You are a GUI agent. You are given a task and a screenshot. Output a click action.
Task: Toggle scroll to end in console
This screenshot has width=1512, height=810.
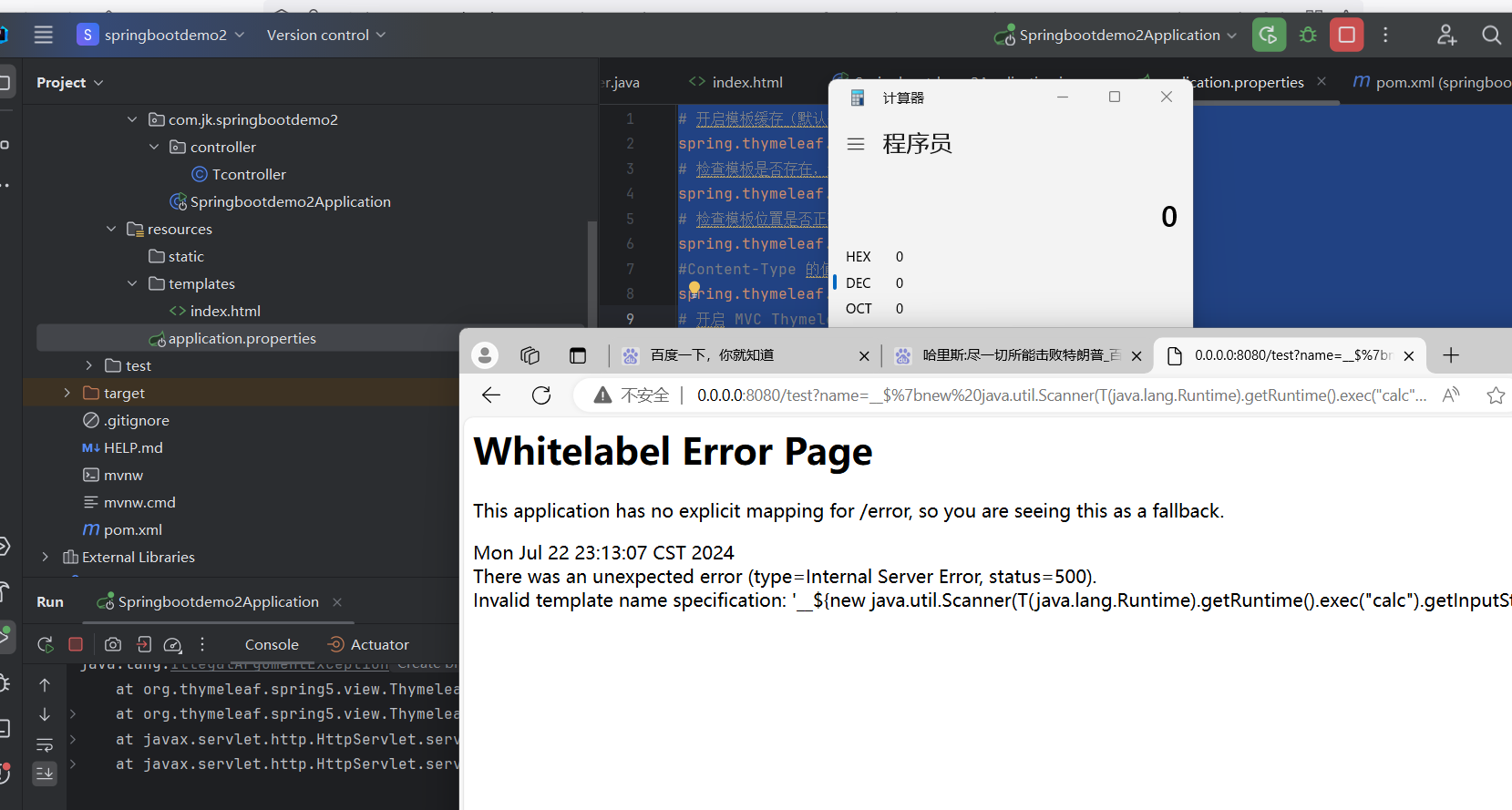(45, 774)
